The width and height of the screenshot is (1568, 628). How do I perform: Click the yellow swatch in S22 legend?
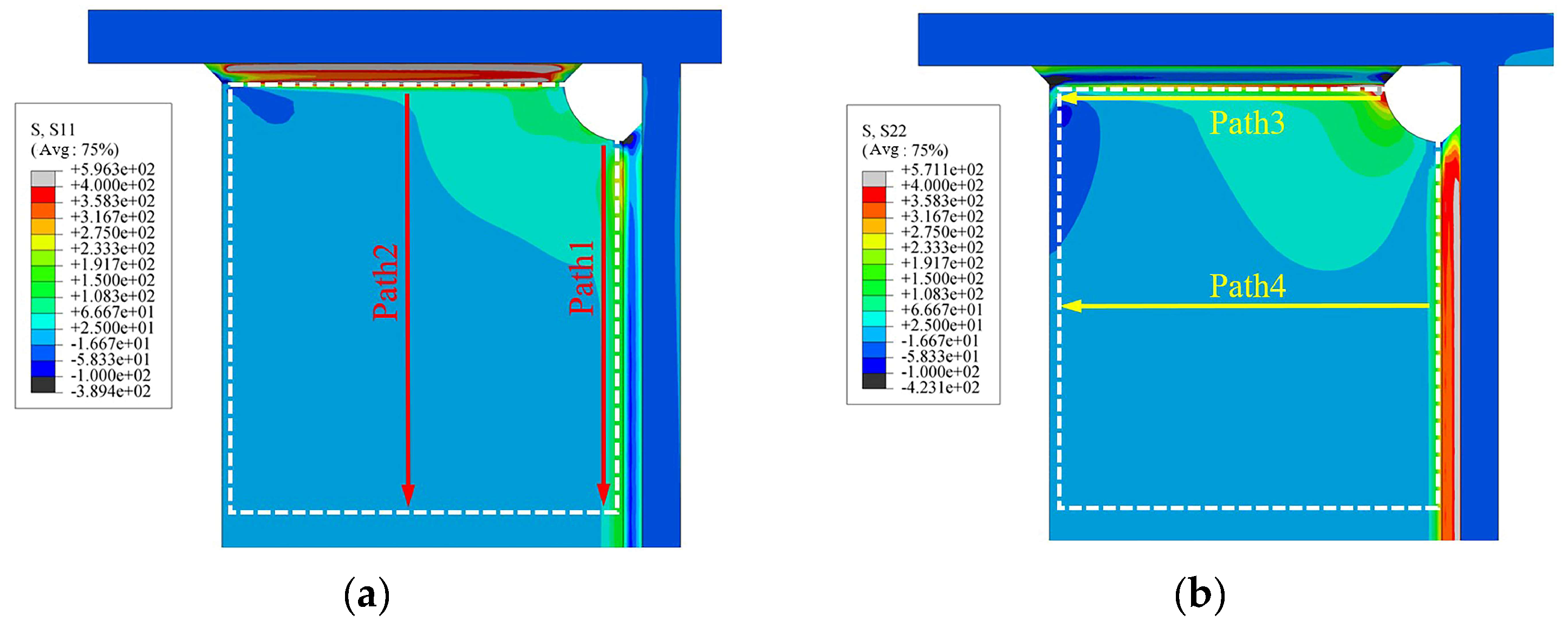(874, 241)
